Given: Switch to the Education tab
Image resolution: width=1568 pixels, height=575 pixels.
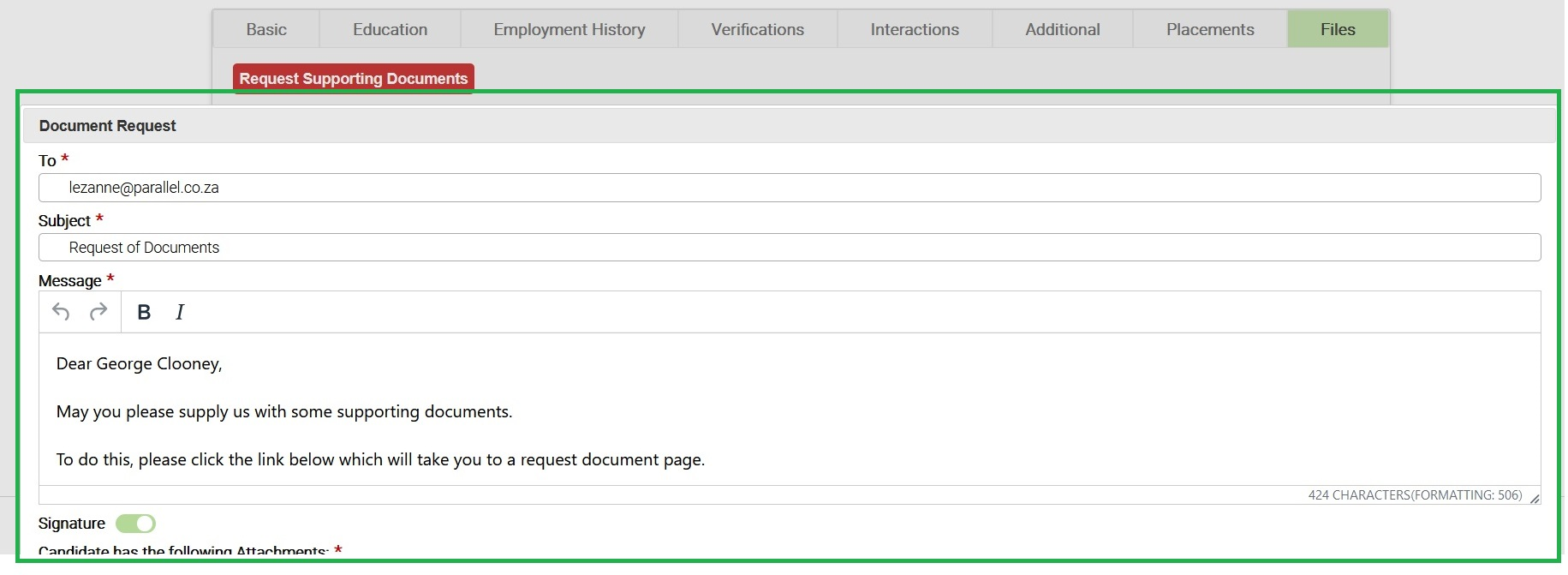Looking at the screenshot, I should 390,30.
